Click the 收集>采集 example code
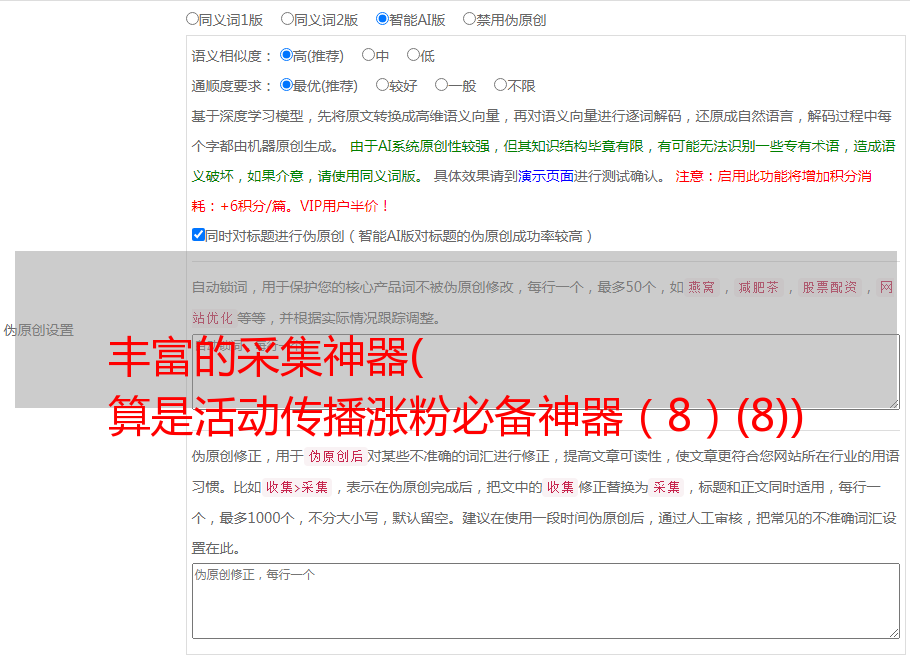The image size is (911, 658). tap(297, 487)
